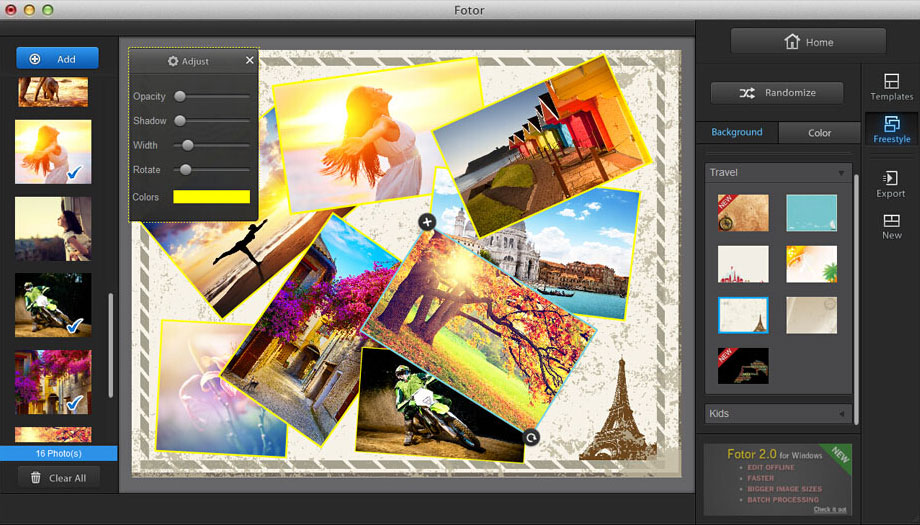Select the compass map background thumbnail
Viewport: 920px width, 525px height.
pos(743,213)
